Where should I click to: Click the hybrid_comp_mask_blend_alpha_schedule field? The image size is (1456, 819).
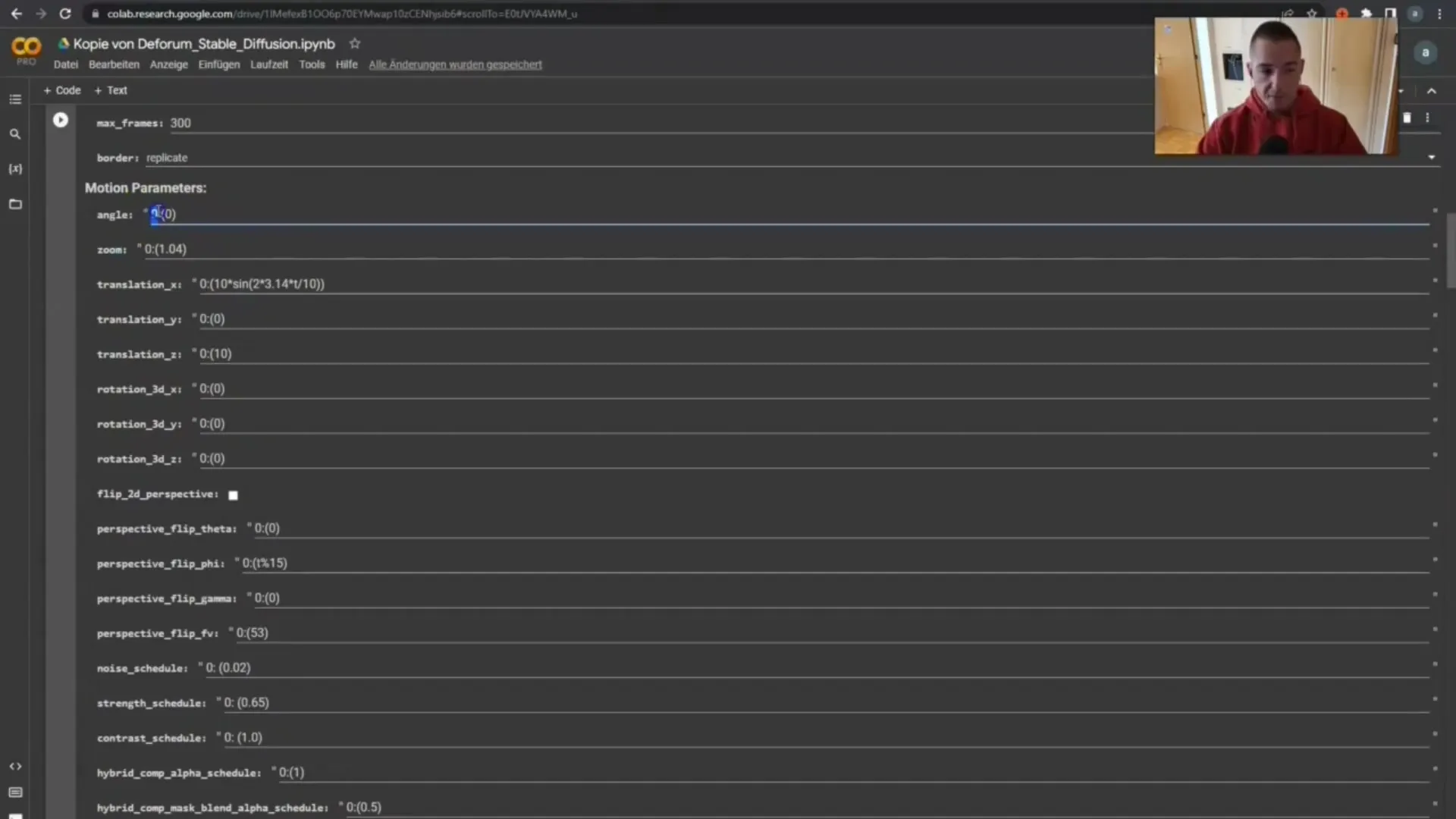[x=886, y=808]
